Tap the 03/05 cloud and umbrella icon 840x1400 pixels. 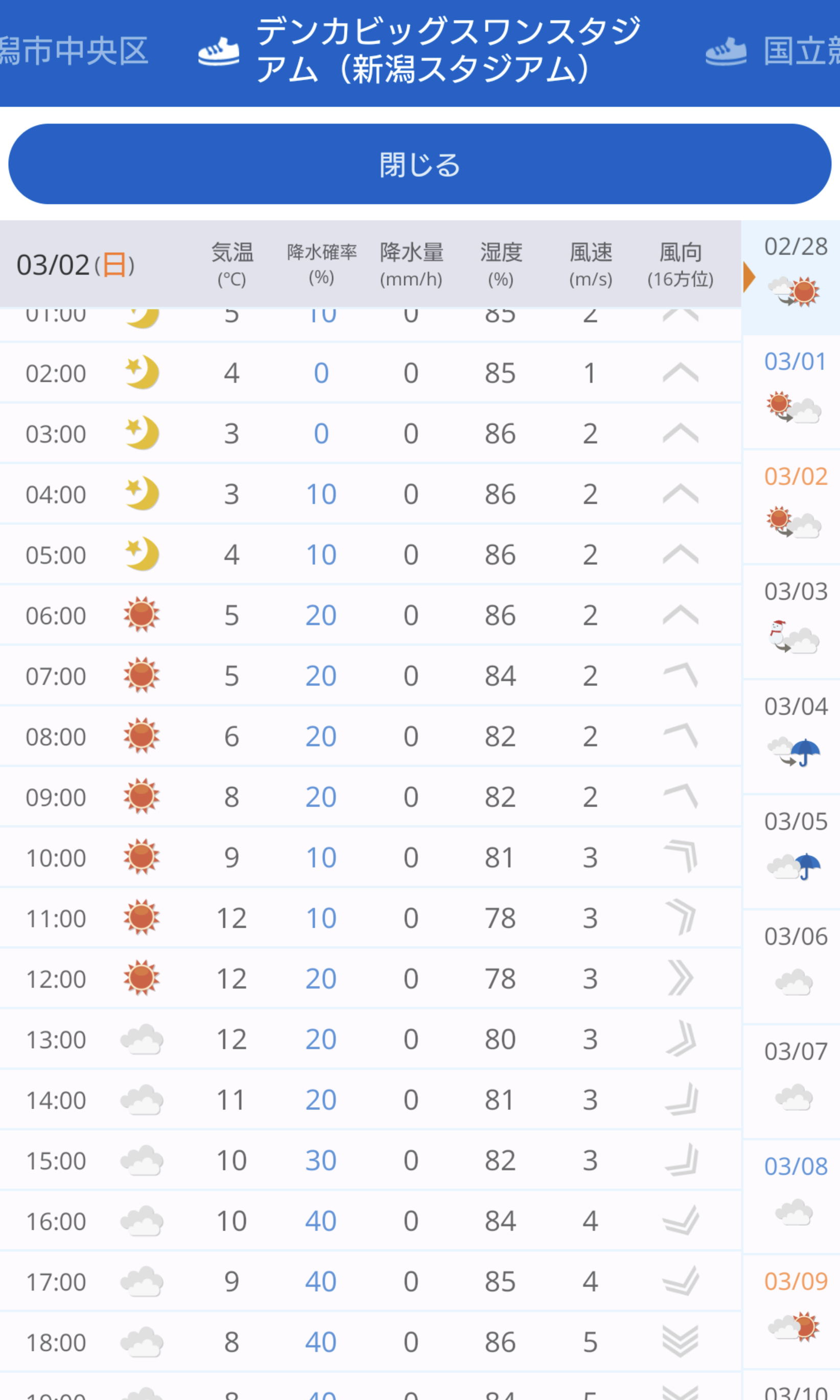coord(794,866)
